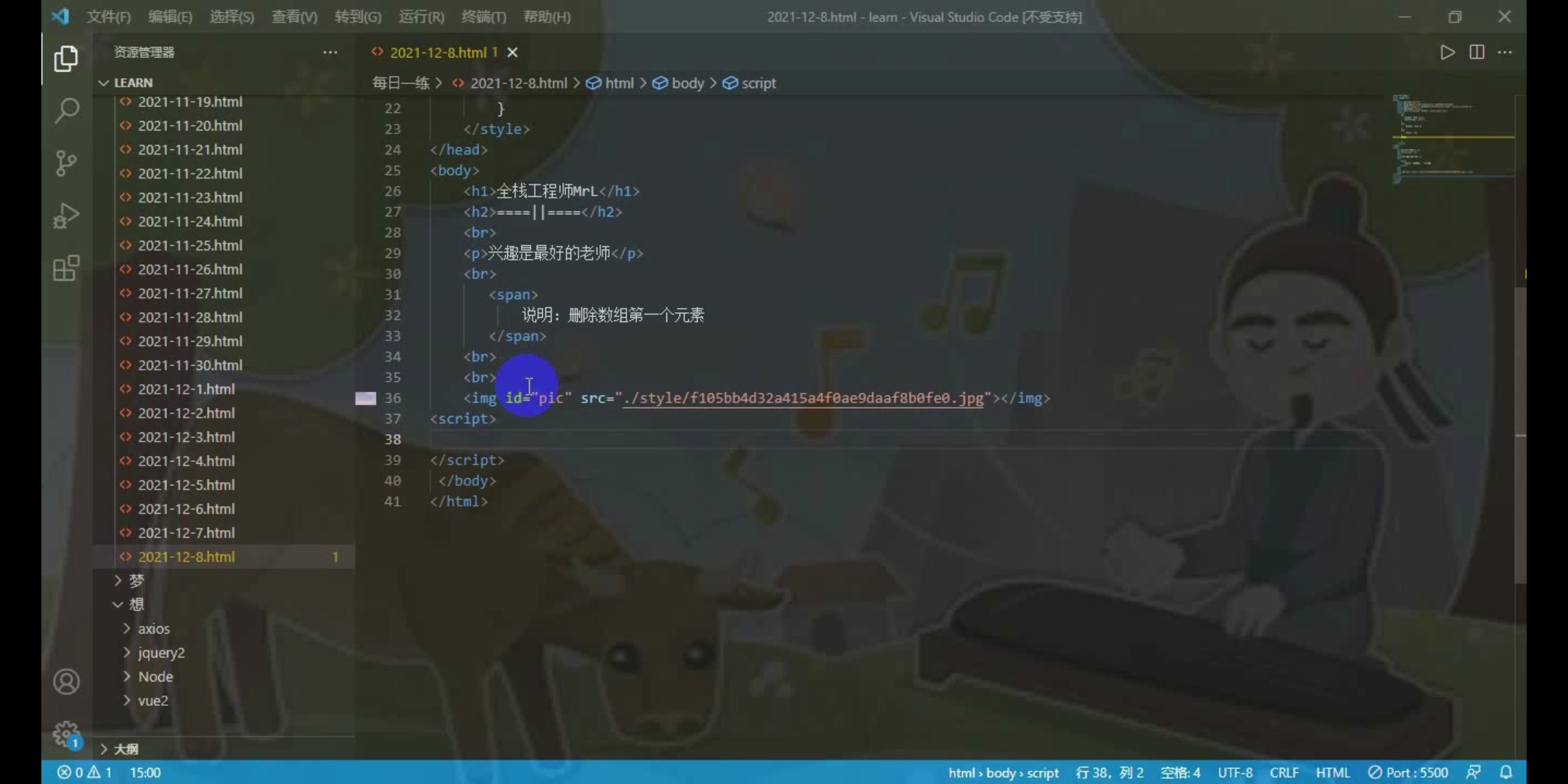Screen dimensions: 1568x784
Task: Open the 终端(T) menu
Action: click(483, 17)
